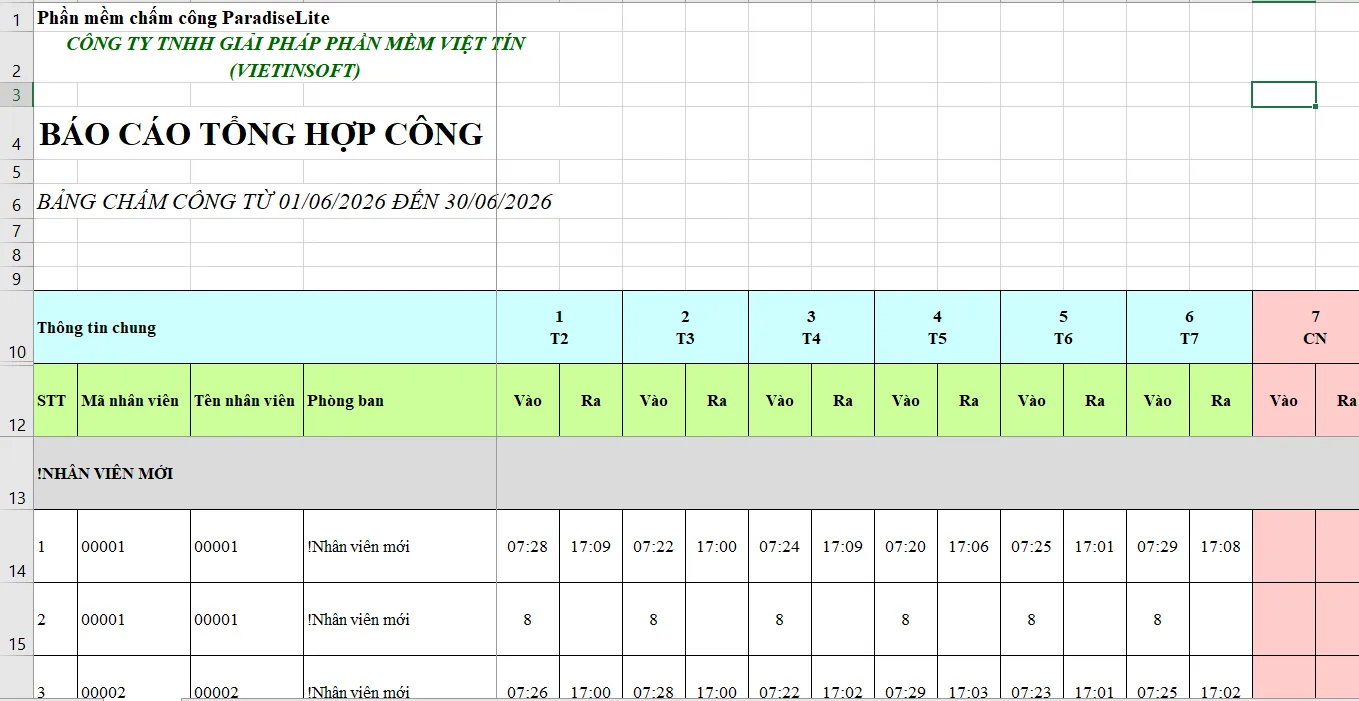1359x701 pixels.
Task: Select the day header "4 T5"
Action: (x=937, y=327)
